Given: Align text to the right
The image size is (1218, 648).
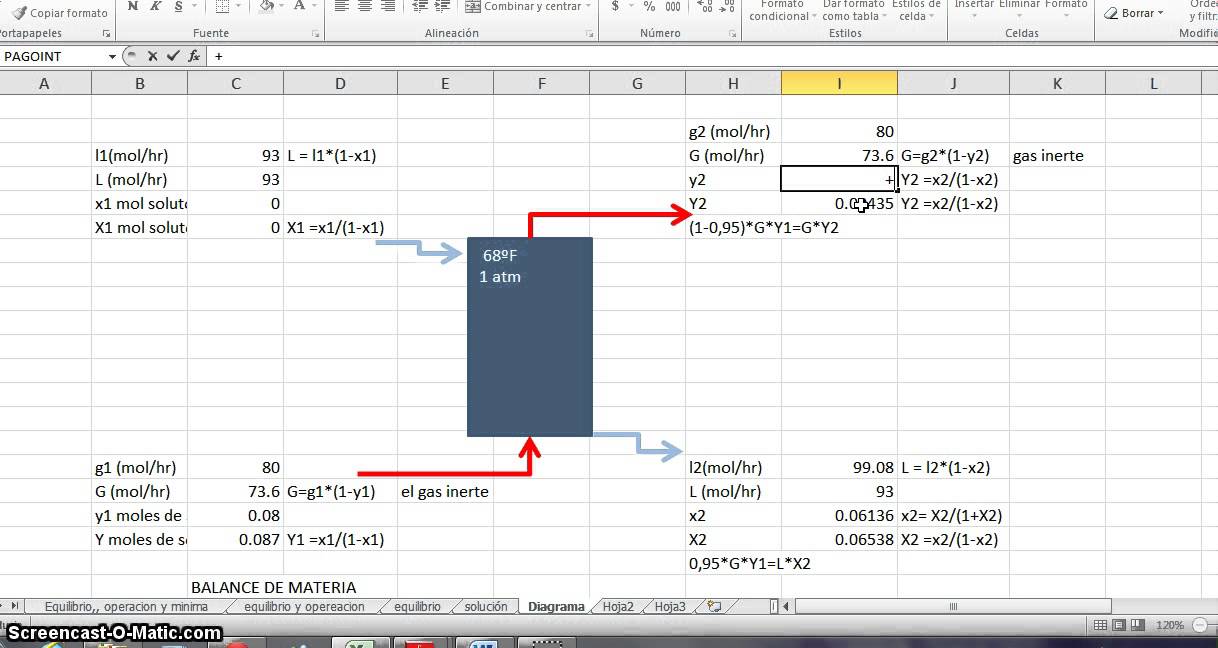Looking at the screenshot, I should 389,6.
